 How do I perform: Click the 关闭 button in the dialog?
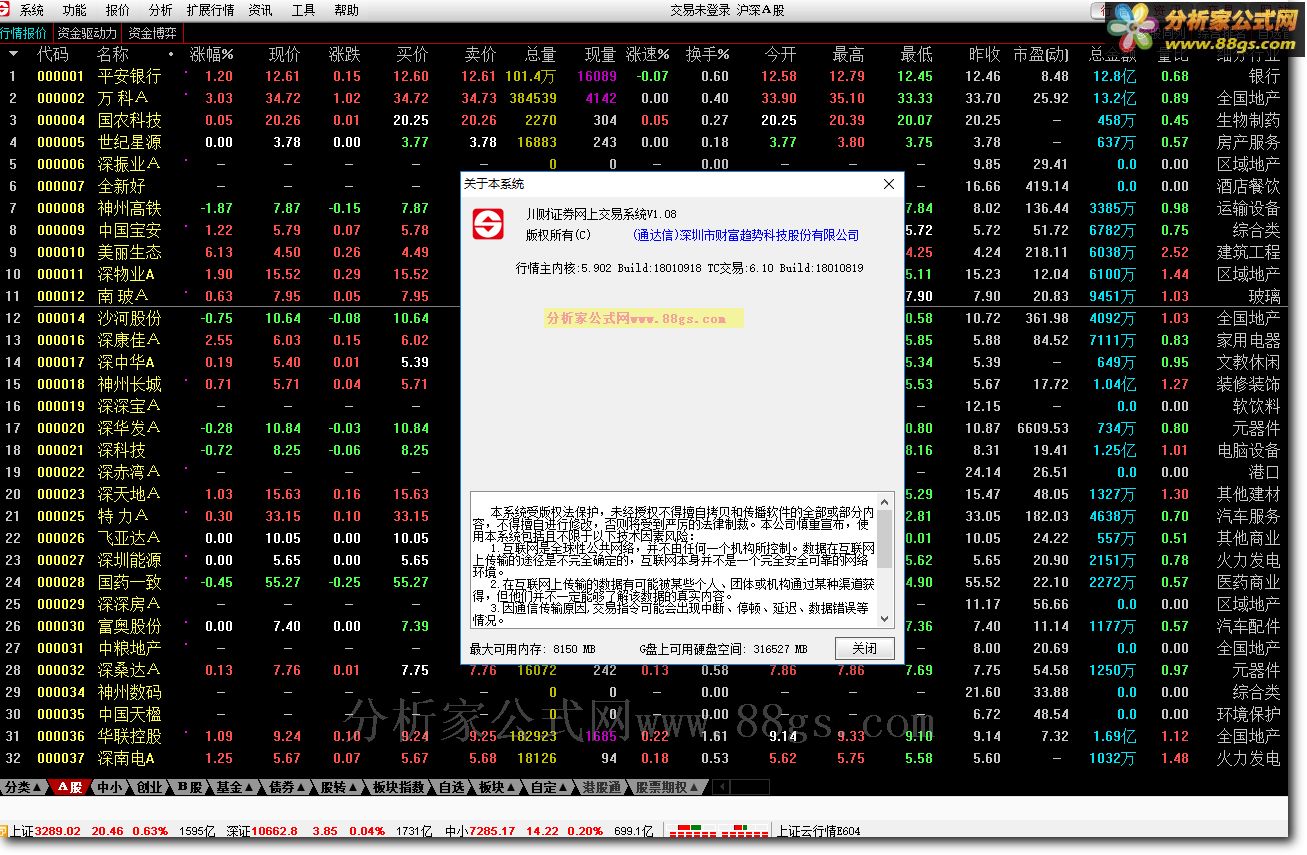865,648
